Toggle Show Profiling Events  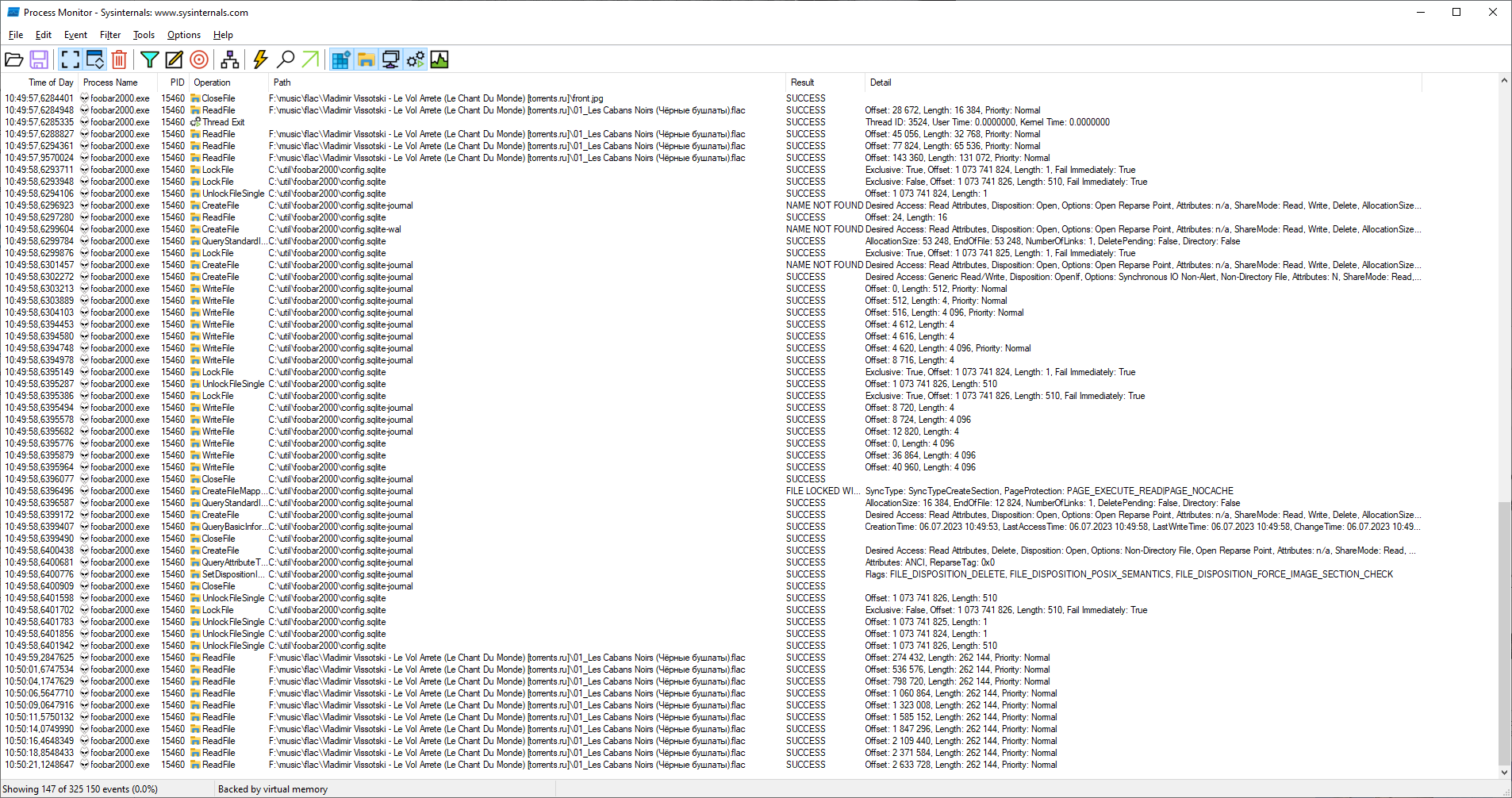point(439,59)
